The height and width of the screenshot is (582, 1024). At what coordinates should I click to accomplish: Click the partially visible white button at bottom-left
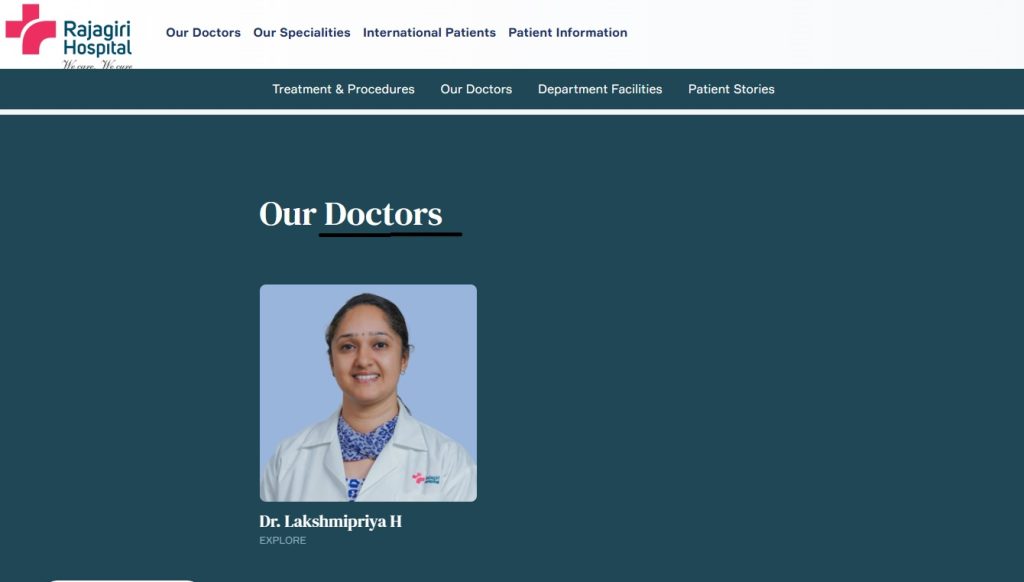[122, 580]
